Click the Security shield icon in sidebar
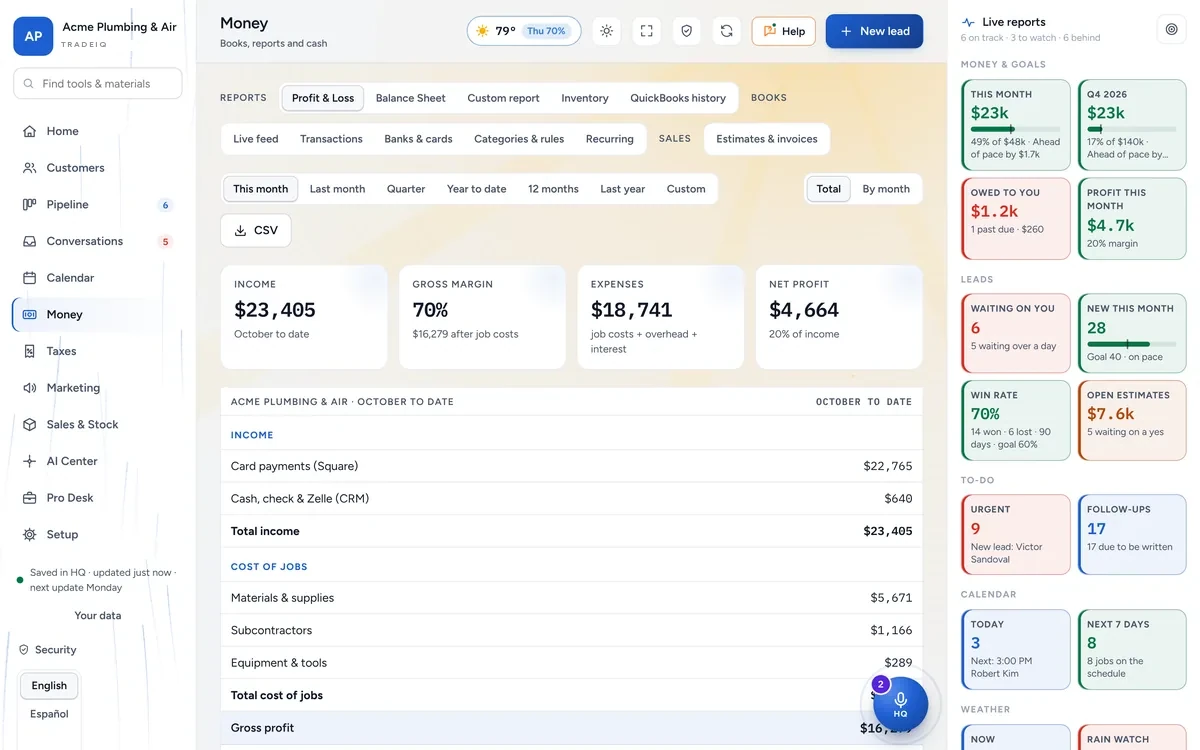Screen dimensions: 1200x750 coord(24,650)
